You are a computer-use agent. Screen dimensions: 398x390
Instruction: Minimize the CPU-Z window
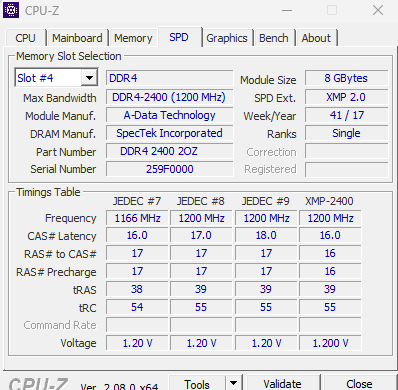pyautogui.click(x=287, y=10)
